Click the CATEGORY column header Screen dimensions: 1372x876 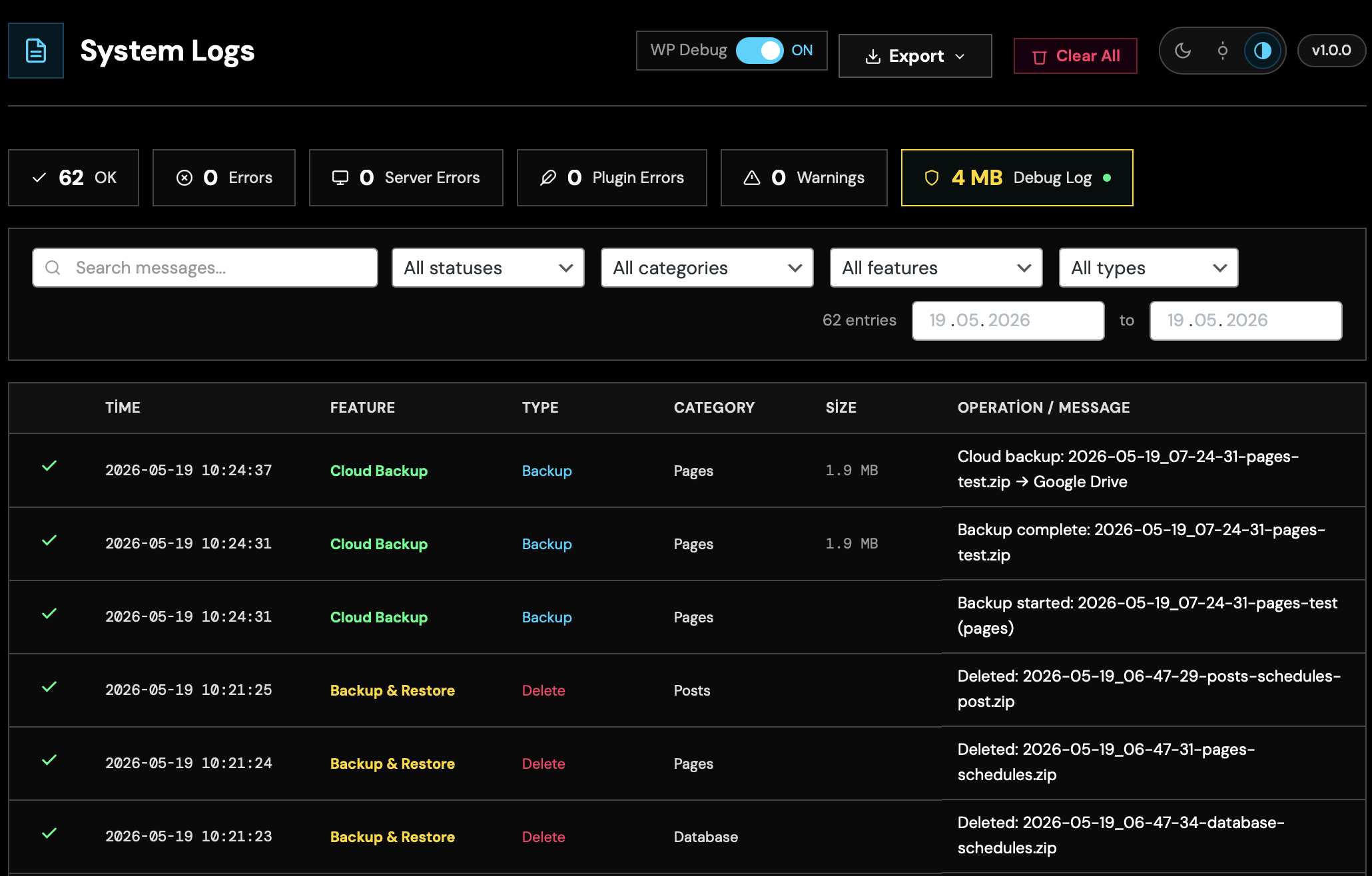pyautogui.click(x=714, y=407)
